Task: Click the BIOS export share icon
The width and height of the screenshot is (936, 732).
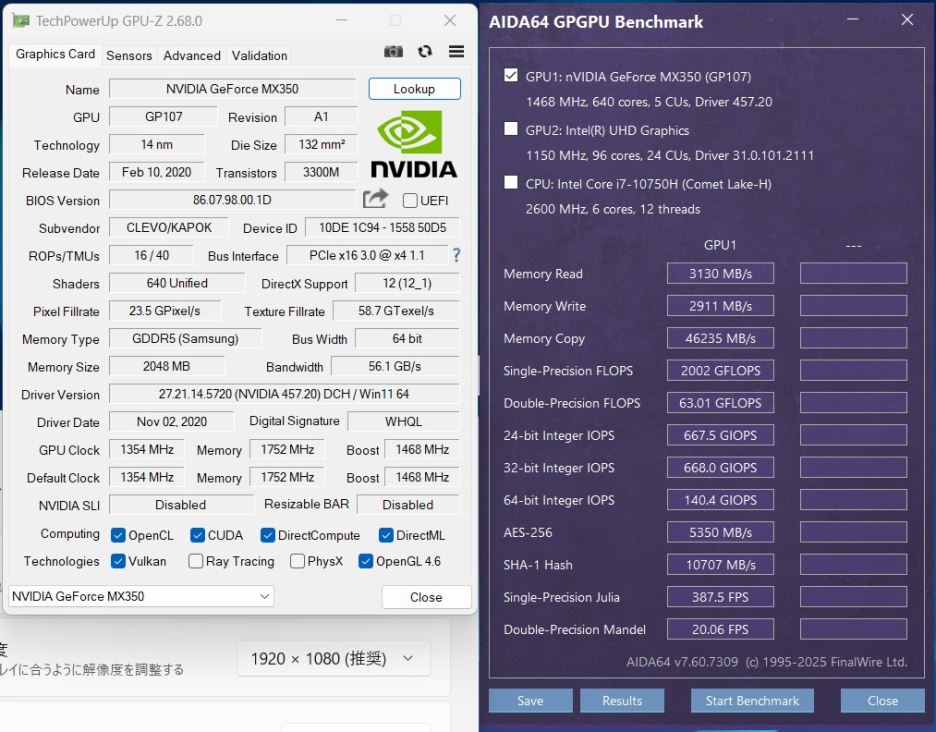Action: (x=375, y=198)
